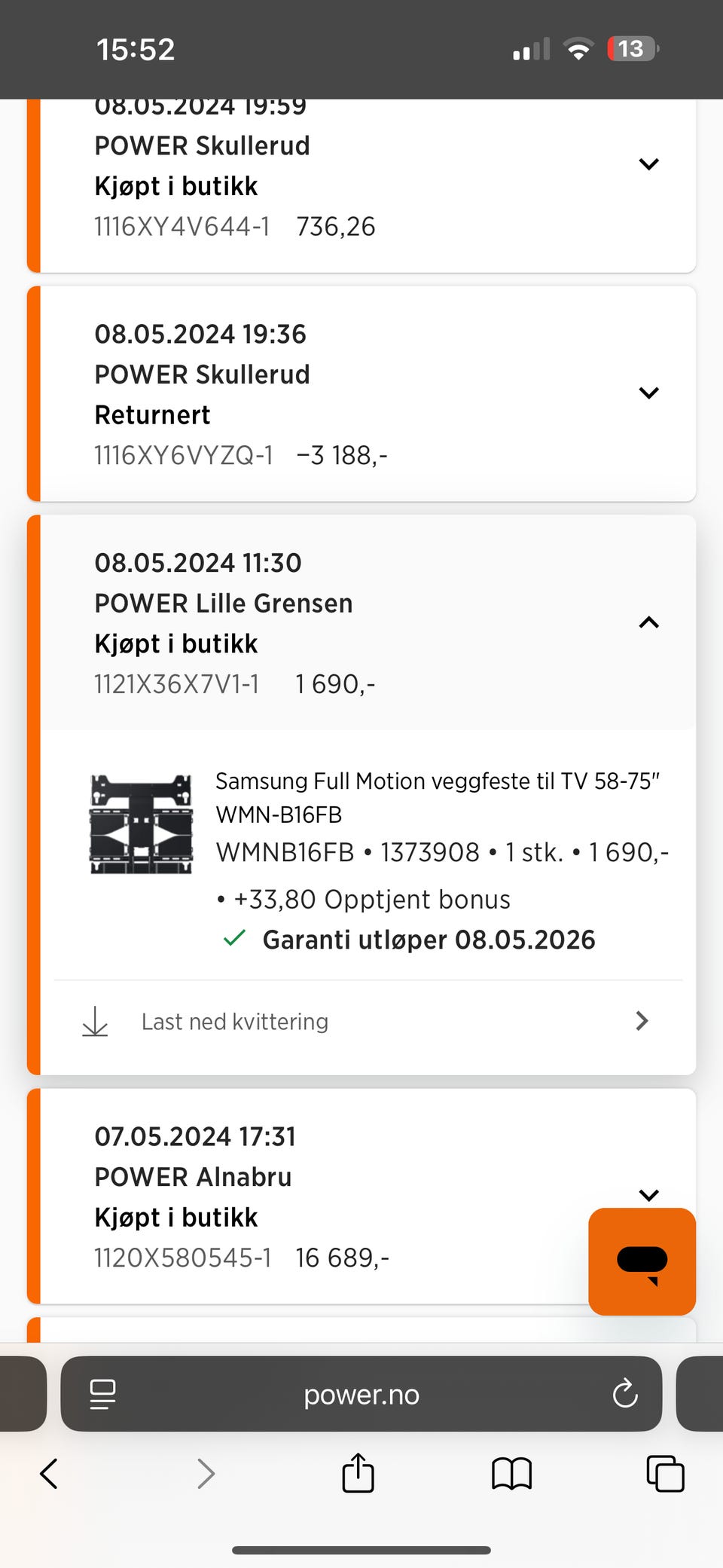Tap chevron next to Last ned kvittering
This screenshot has height=1568, width=723.
[x=642, y=1021]
